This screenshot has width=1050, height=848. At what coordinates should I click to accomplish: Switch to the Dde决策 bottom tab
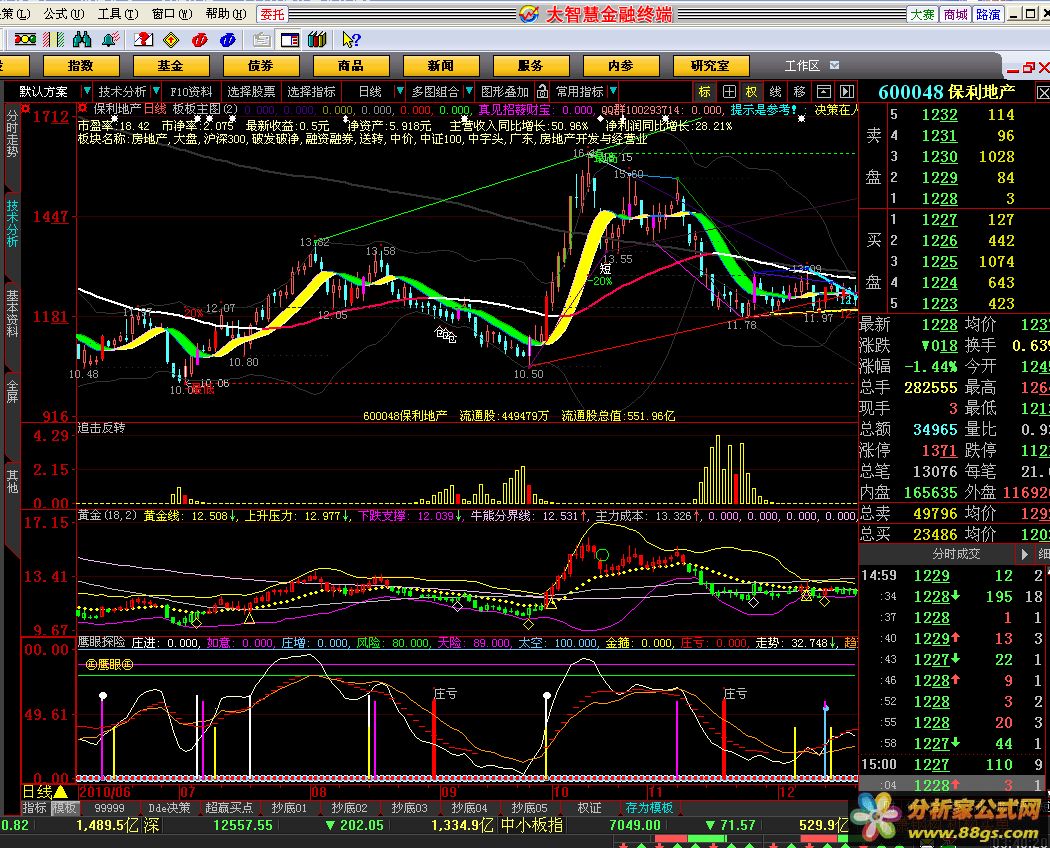click(169, 808)
